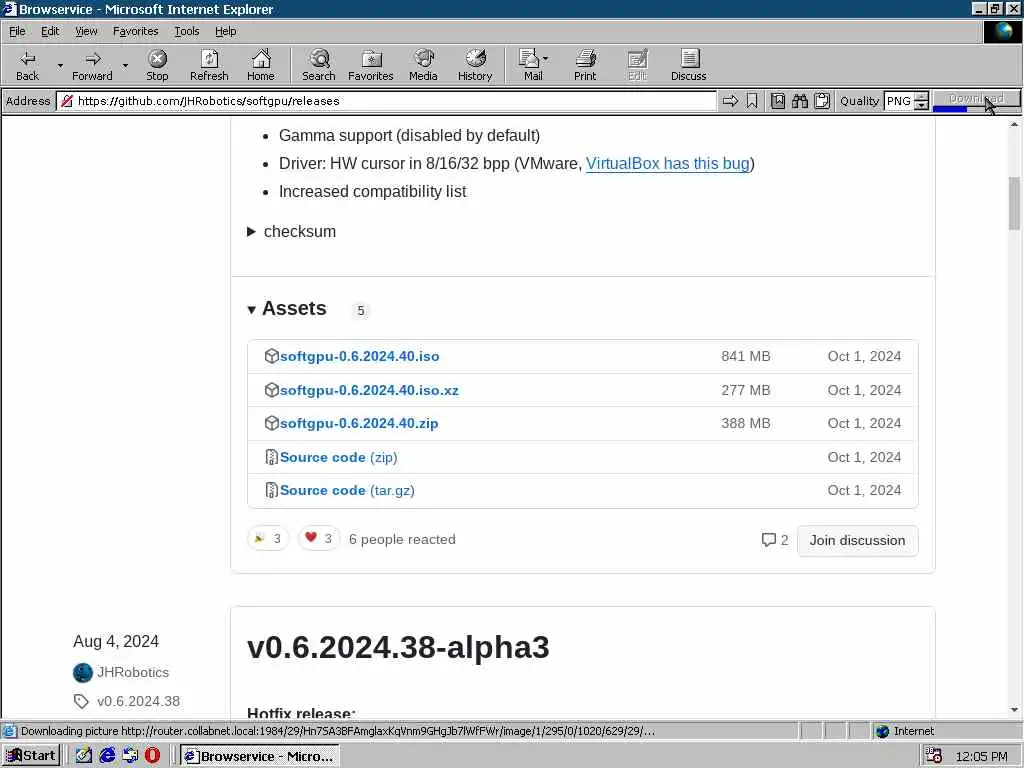
Task: Go to Home page via toolbar
Action: point(261,65)
